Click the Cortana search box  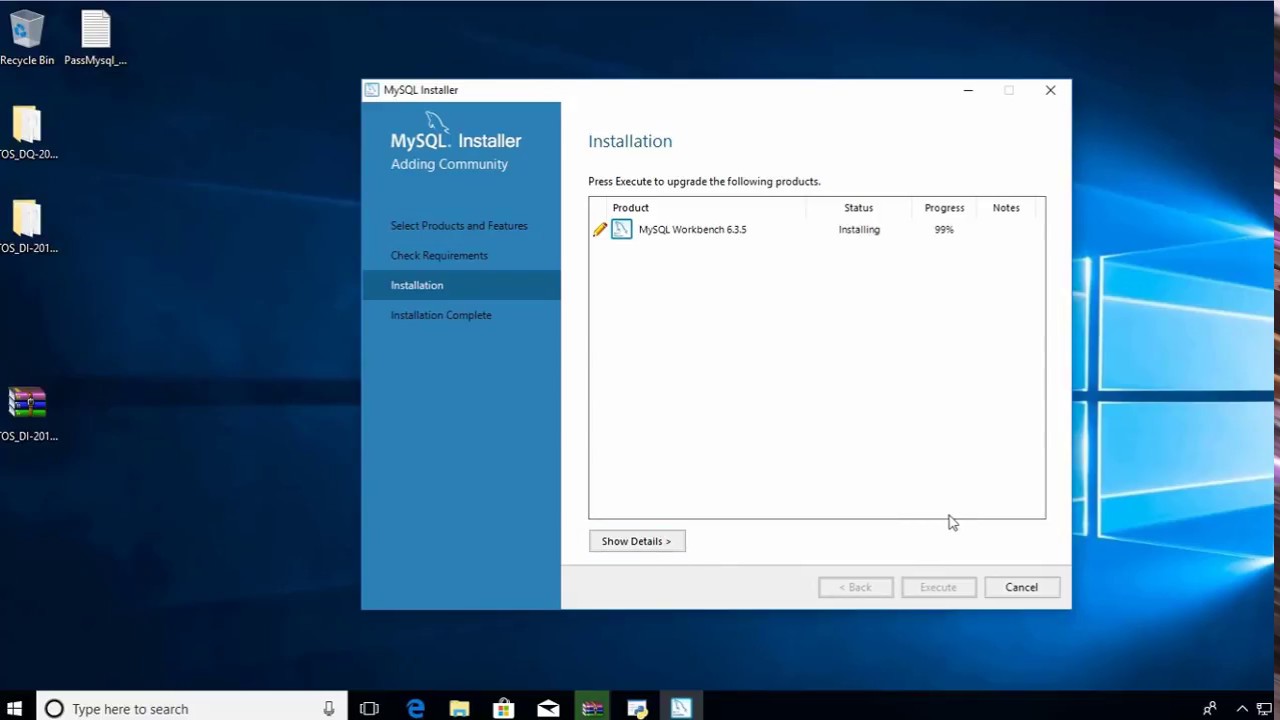tap(192, 709)
